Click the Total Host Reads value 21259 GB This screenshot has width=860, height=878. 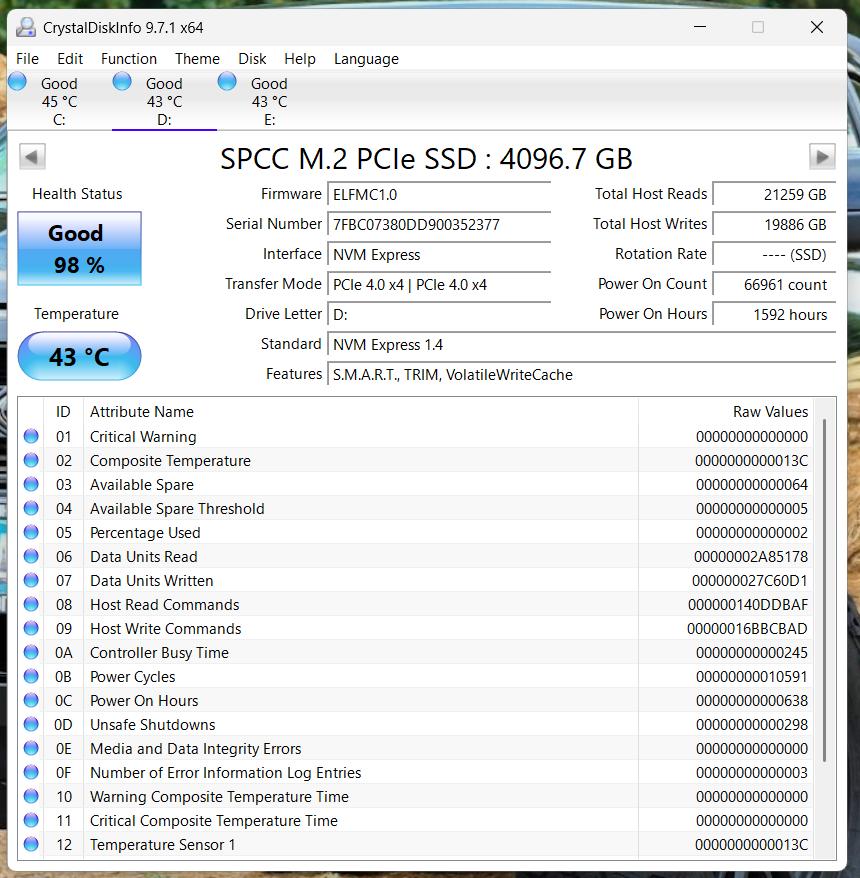tap(774, 195)
